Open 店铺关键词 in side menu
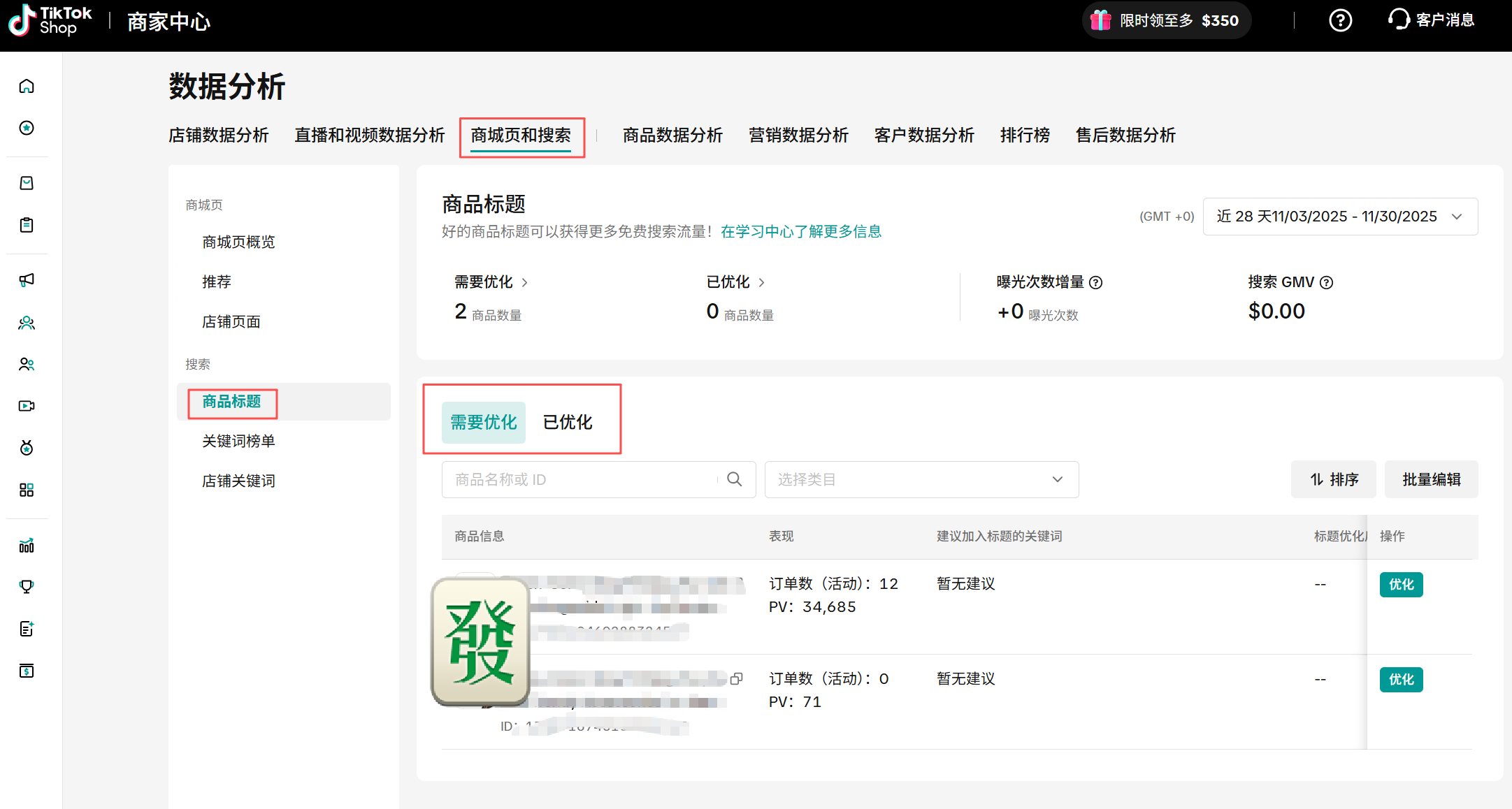 click(238, 481)
